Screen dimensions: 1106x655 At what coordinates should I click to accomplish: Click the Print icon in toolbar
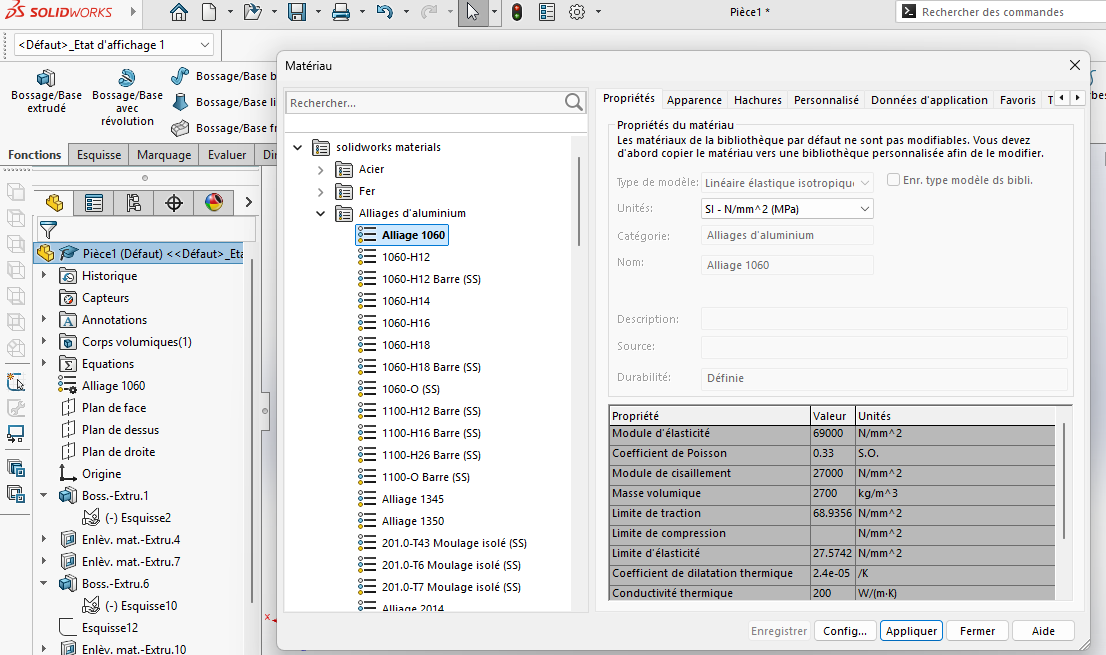tap(340, 12)
